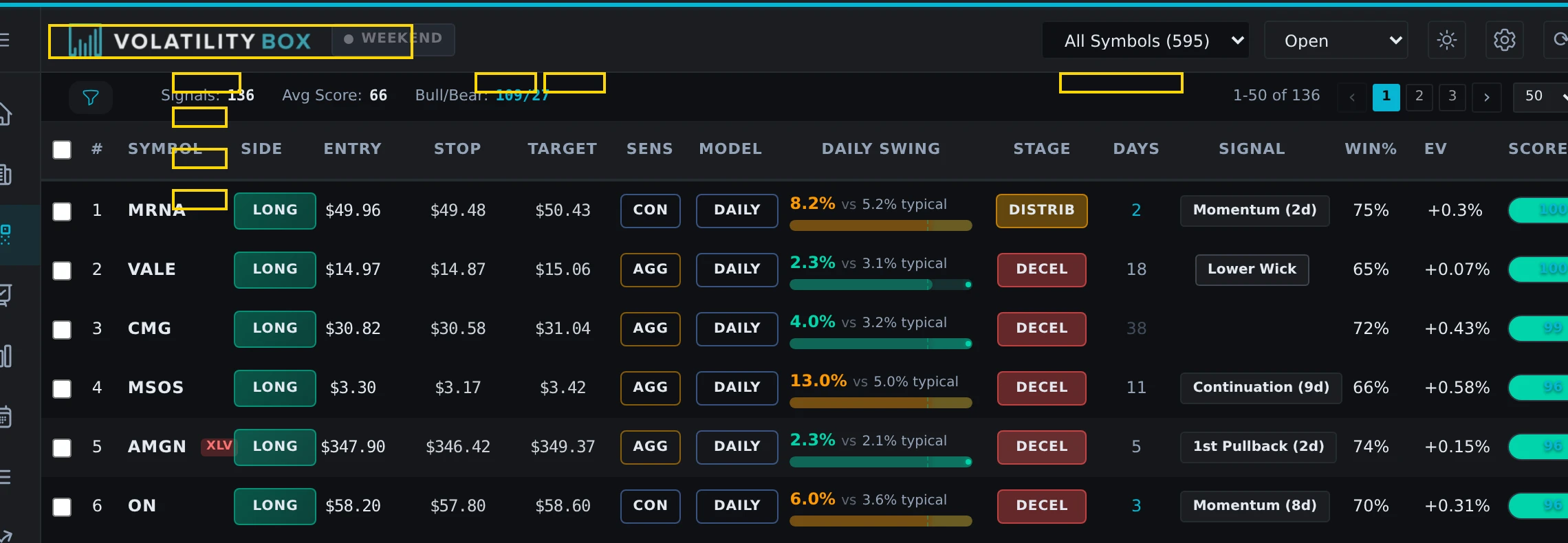Open the 50 per page dropdown
1568x543 pixels.
[1541, 97]
